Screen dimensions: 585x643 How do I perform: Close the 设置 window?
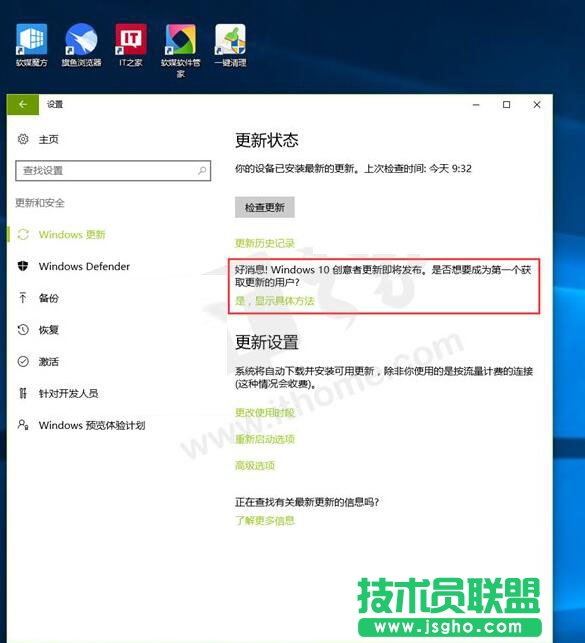(537, 105)
